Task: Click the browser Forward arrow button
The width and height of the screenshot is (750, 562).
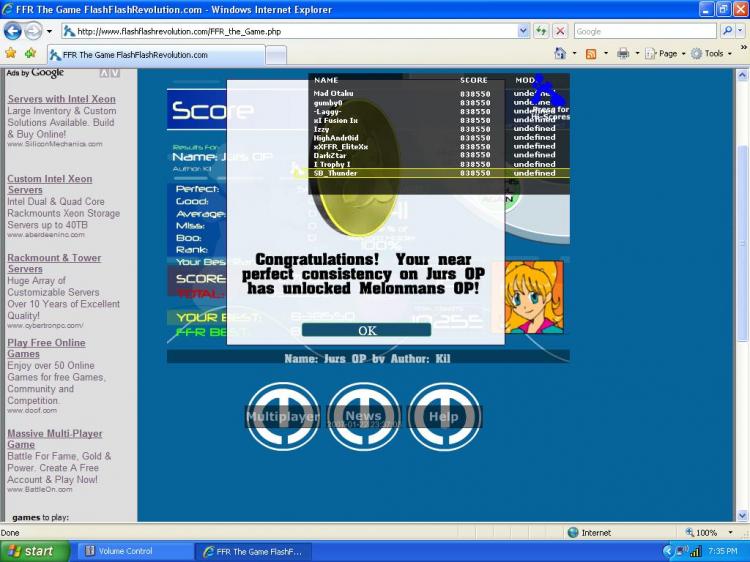Action: pyautogui.click(x=33, y=32)
